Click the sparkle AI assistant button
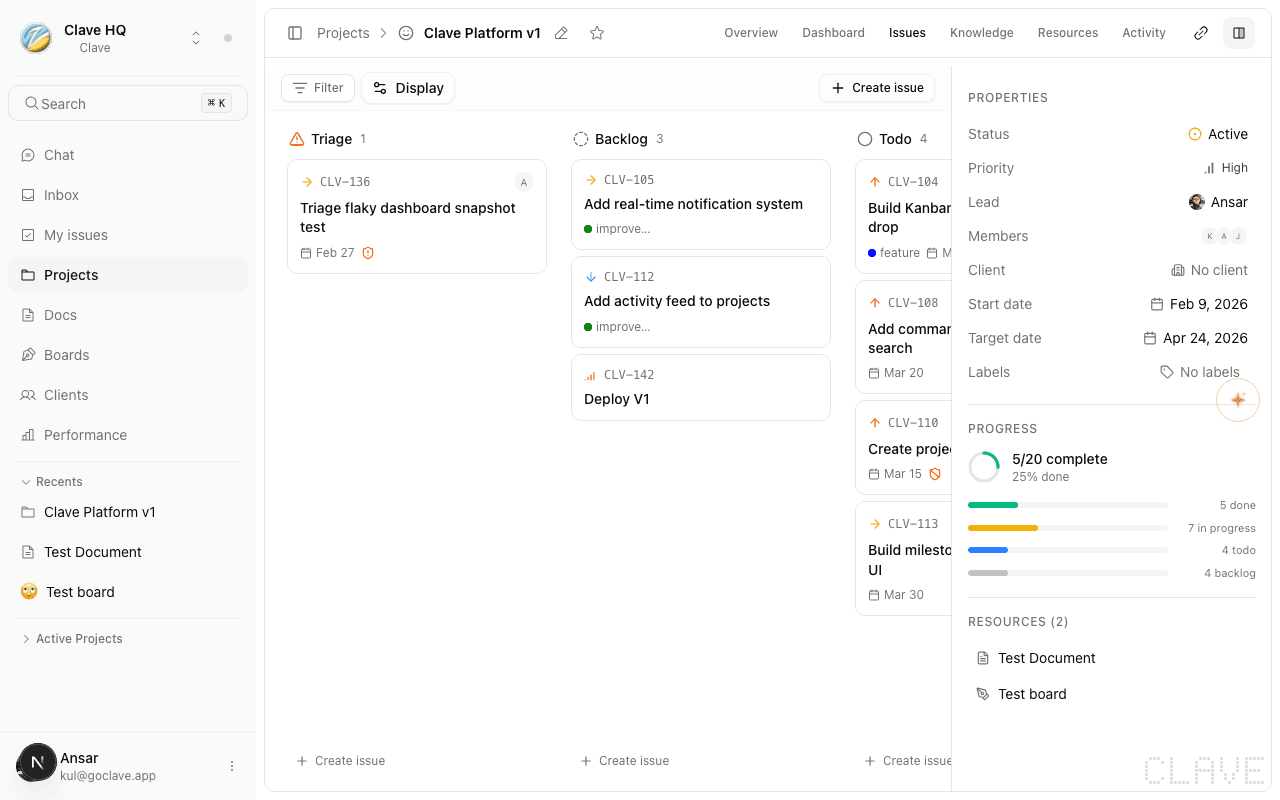1280x800 pixels. tap(1238, 399)
